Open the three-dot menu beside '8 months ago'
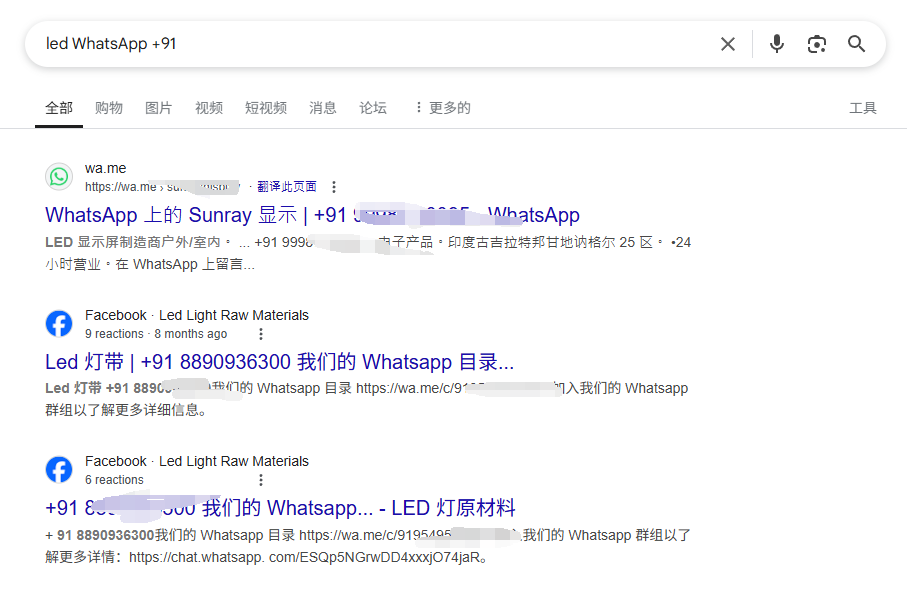The height and width of the screenshot is (592, 907). 261,334
